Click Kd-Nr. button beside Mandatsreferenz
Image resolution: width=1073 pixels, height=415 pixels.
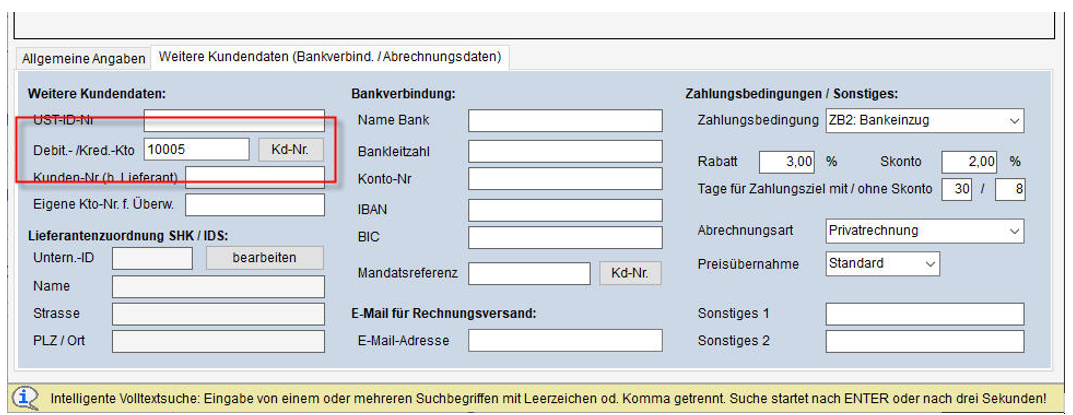click(x=630, y=273)
